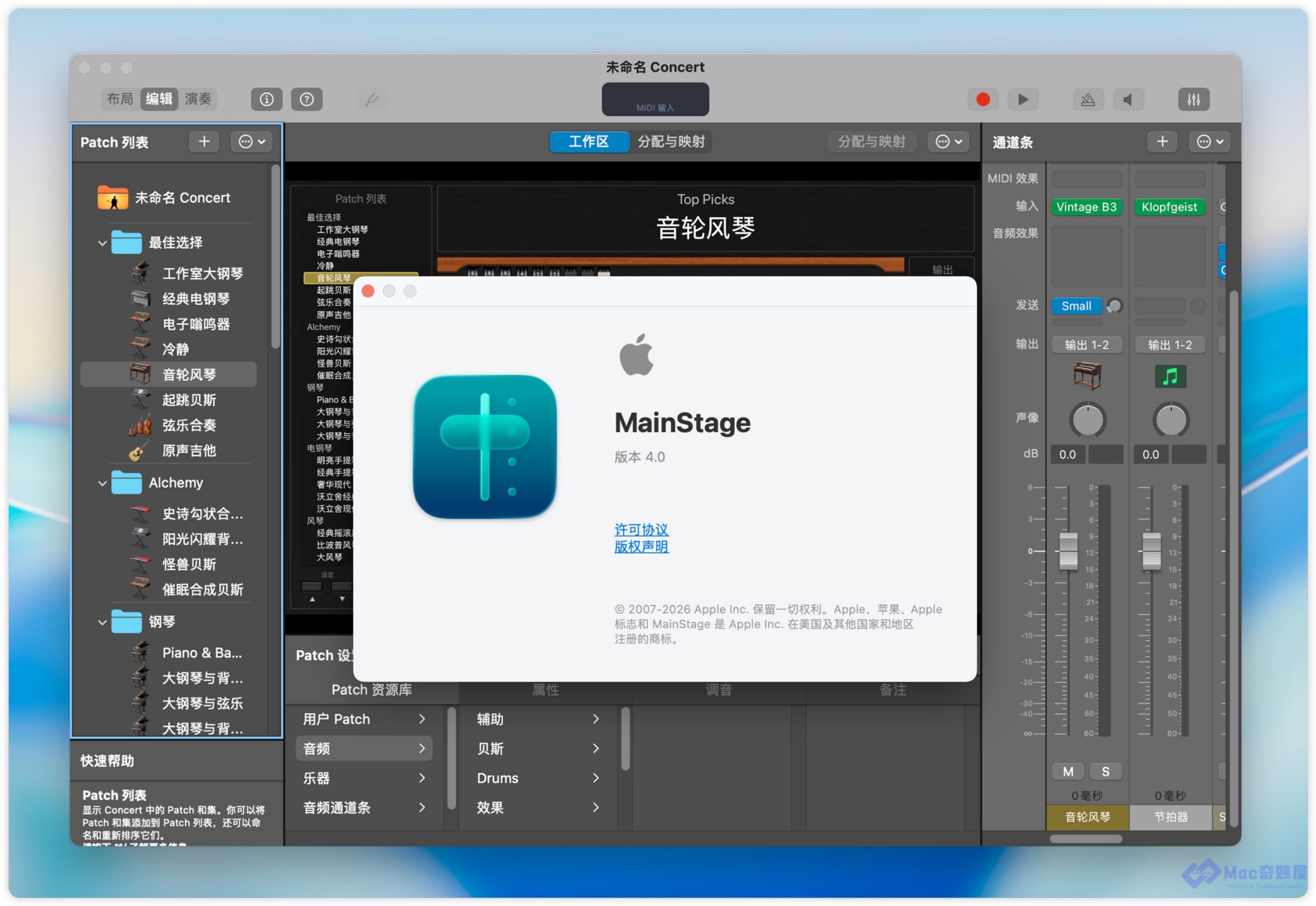Image resolution: width=1316 pixels, height=906 pixels.
Task: Switch to the 分配与映射 tab
Action: (x=670, y=141)
